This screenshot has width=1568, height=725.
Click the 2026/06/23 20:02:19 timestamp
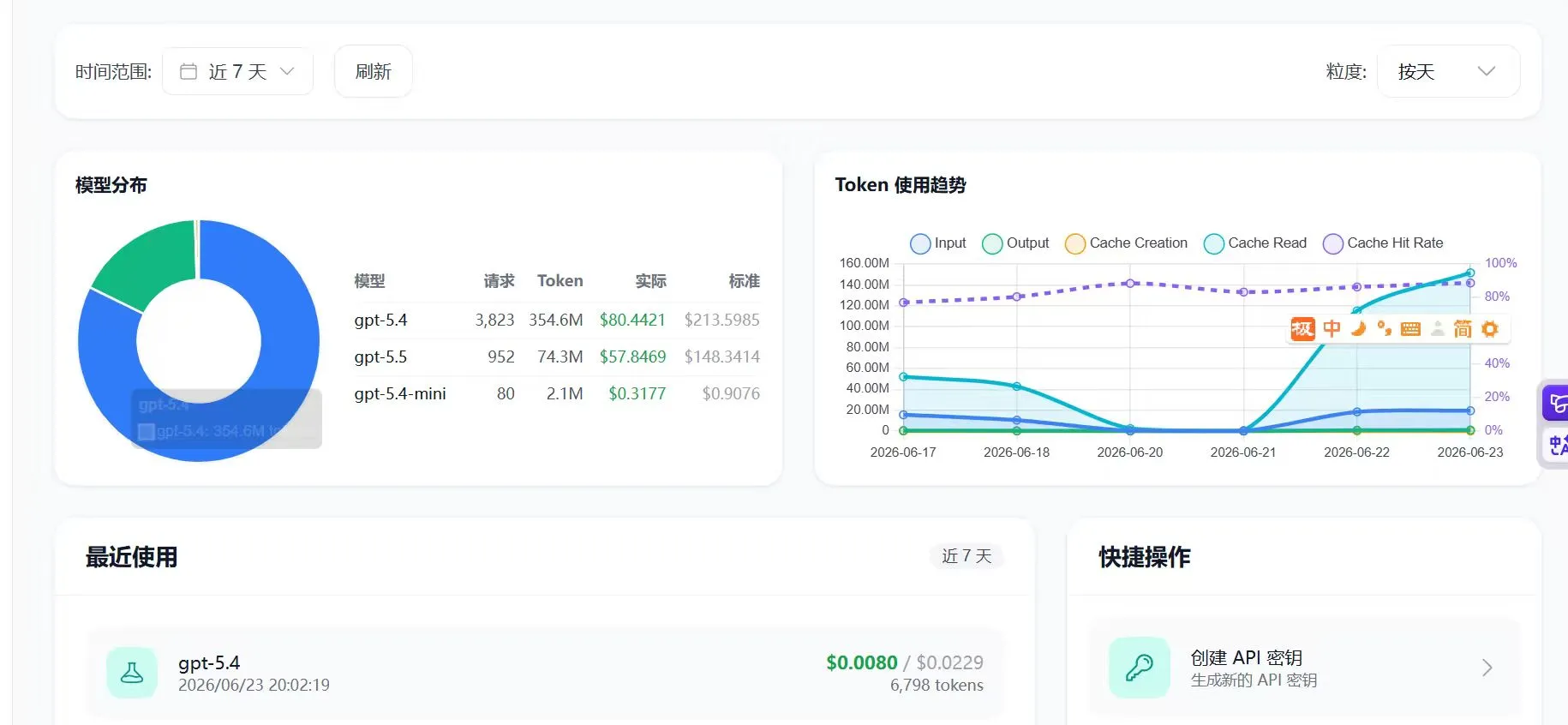(x=254, y=685)
